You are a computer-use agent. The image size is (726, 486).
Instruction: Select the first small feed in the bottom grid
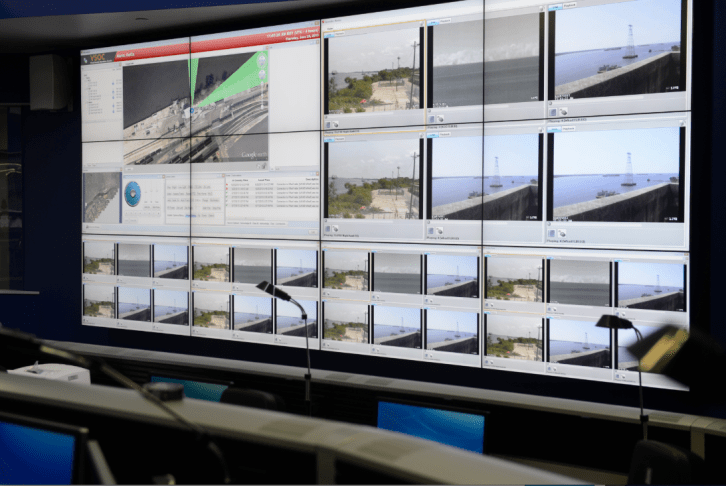99,259
